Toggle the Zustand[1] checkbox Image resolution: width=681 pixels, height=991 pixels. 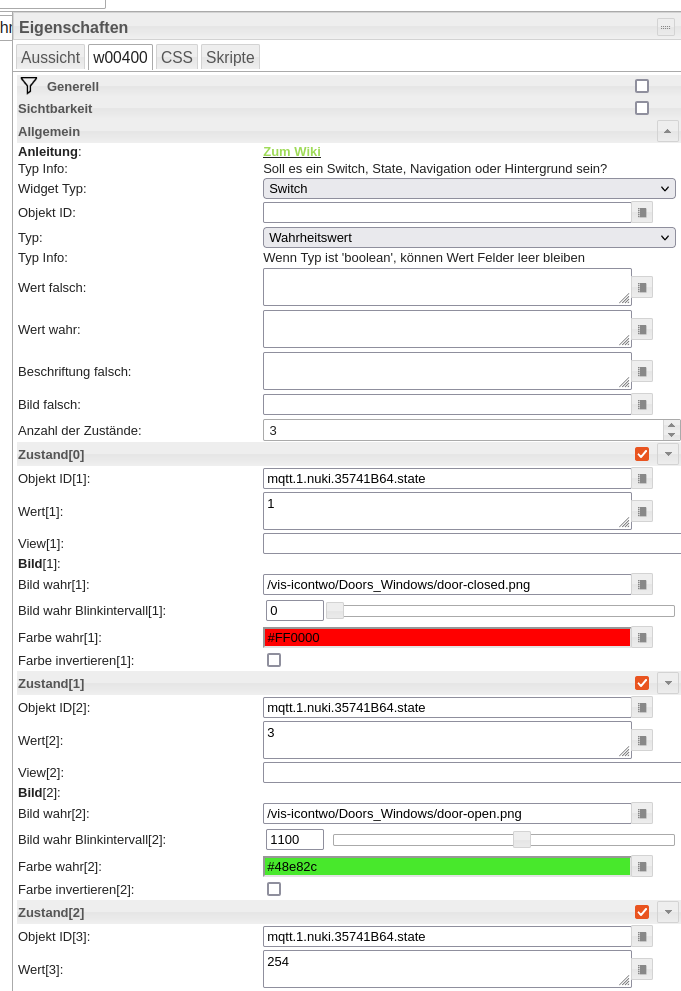[x=642, y=683]
